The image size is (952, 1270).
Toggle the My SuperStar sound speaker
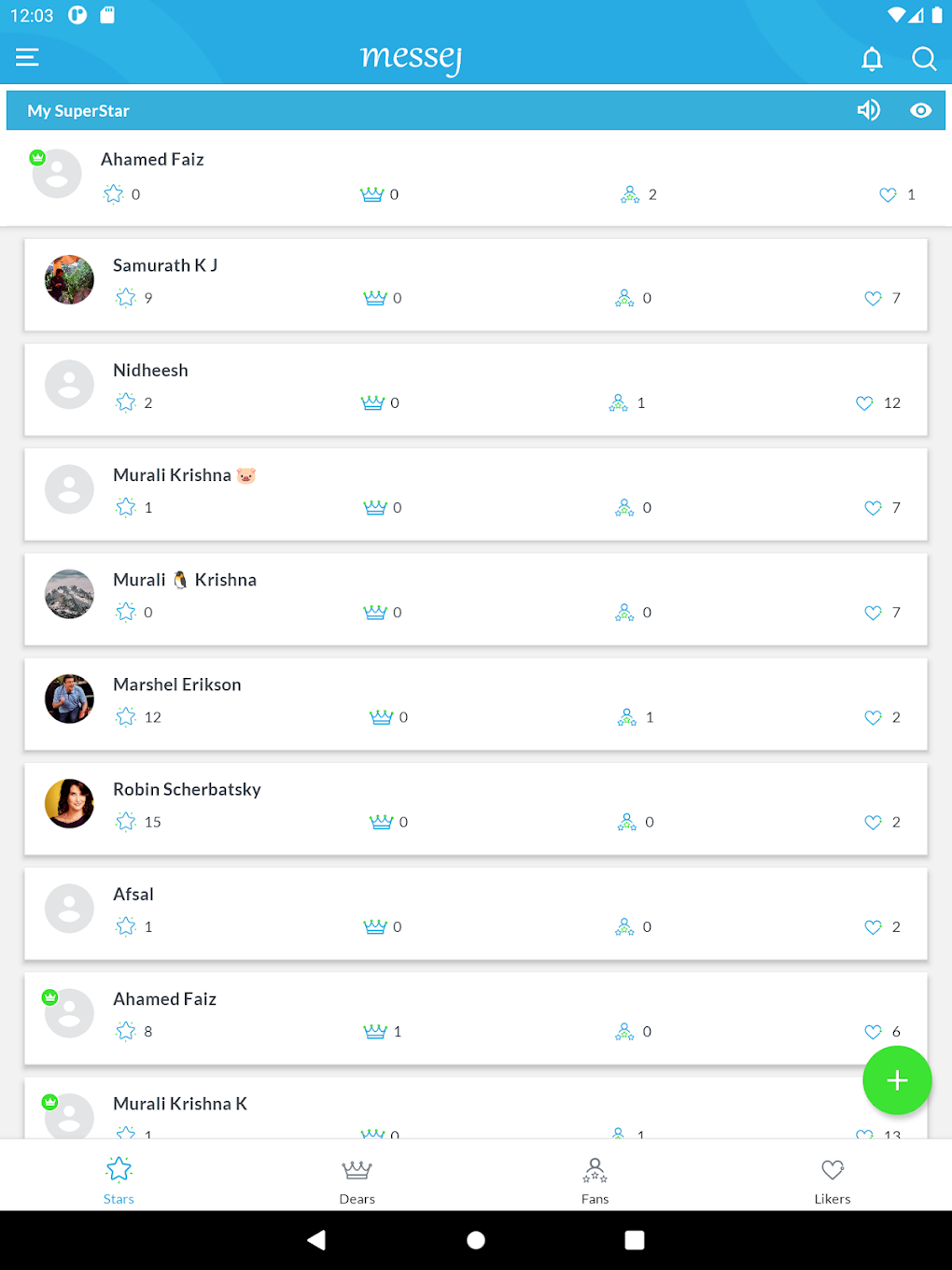click(x=869, y=110)
